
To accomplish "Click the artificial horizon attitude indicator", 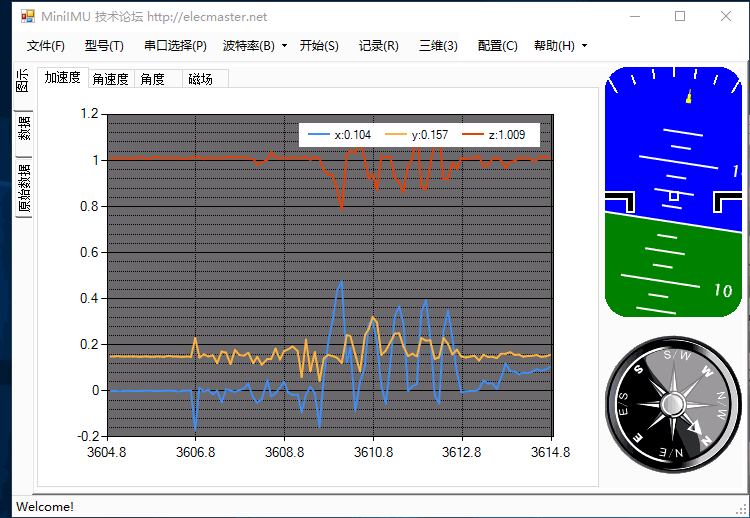I will (x=673, y=192).
